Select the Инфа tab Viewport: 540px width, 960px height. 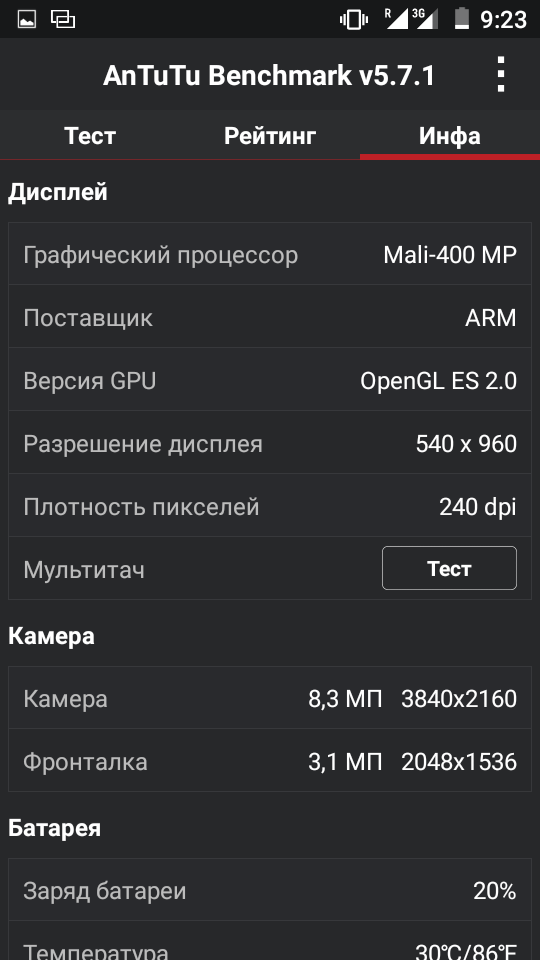[x=450, y=135]
